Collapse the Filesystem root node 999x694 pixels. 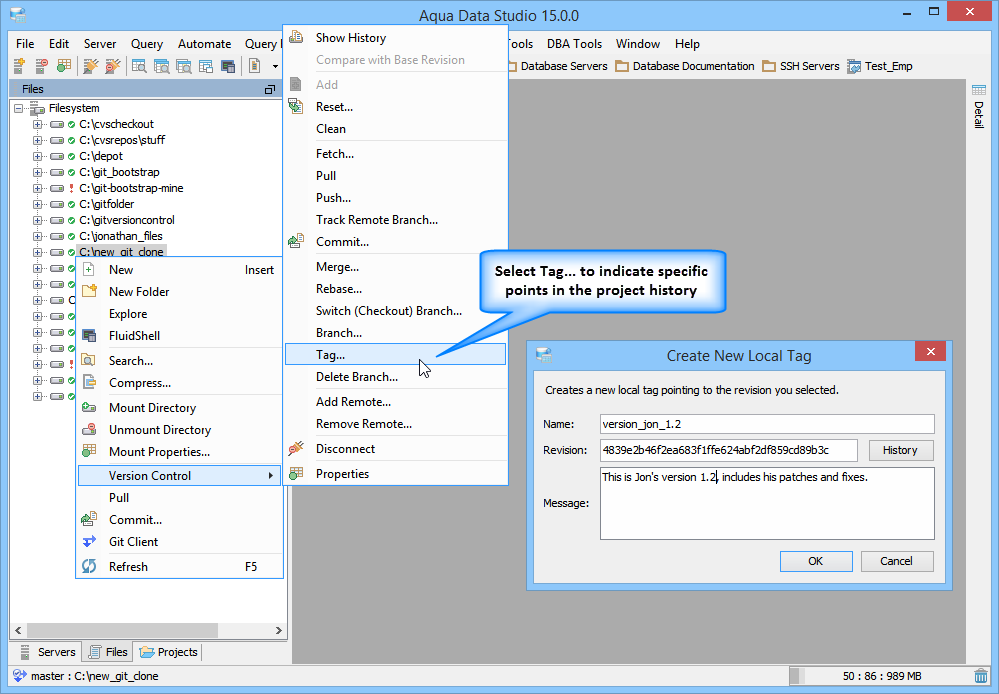(18, 108)
